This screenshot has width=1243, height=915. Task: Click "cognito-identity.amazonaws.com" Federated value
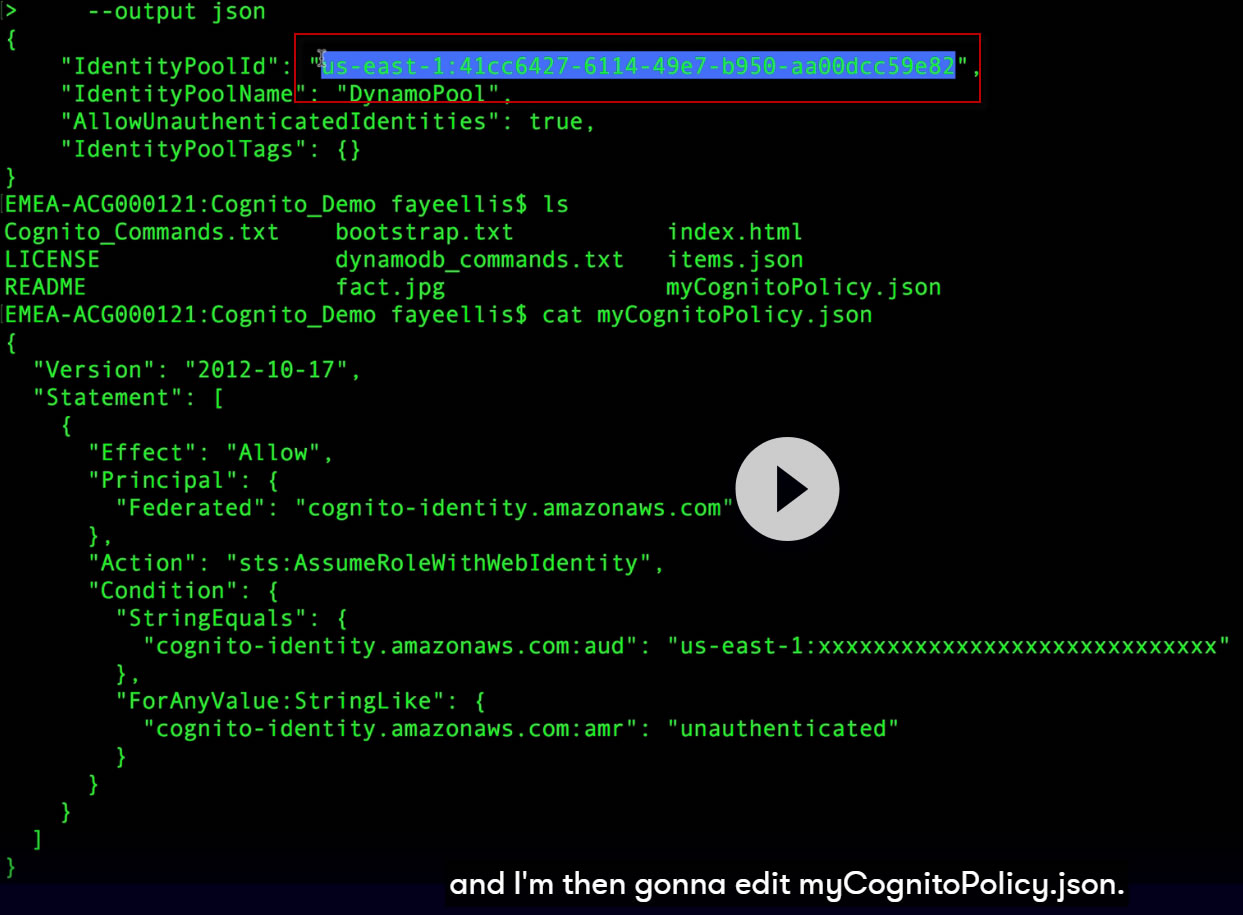point(514,507)
